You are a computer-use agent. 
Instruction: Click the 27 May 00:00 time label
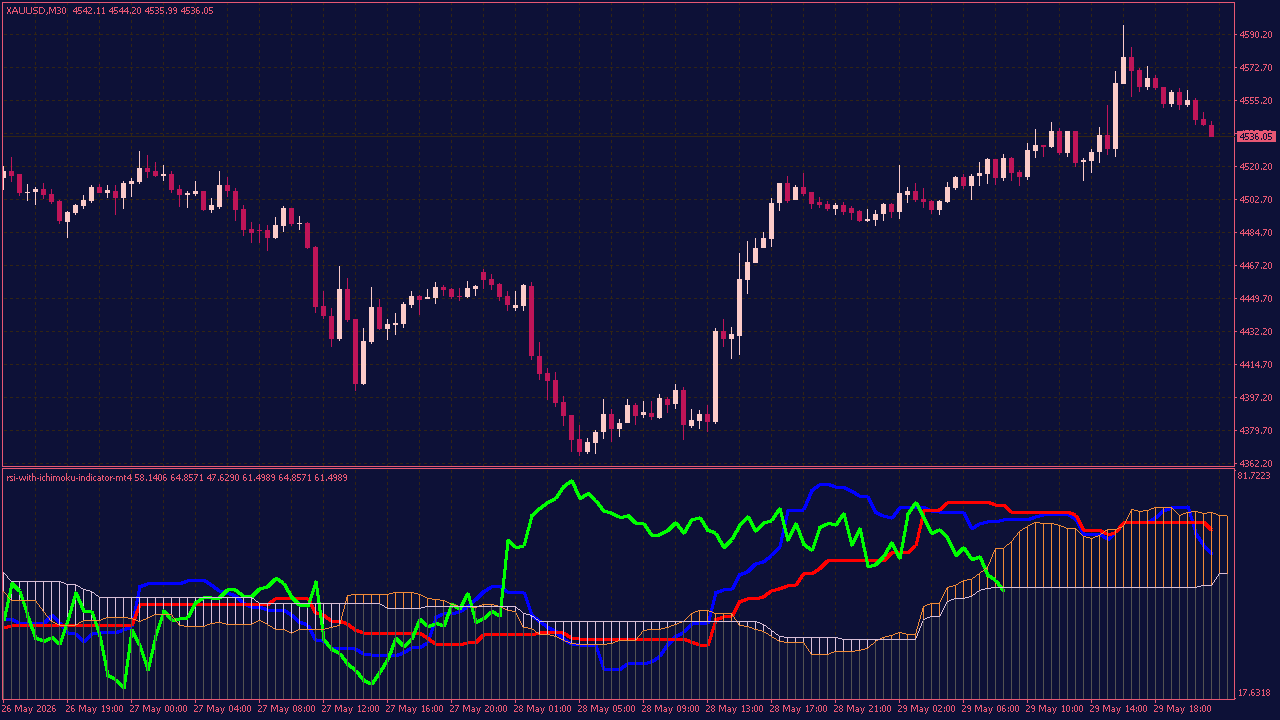pos(158,709)
